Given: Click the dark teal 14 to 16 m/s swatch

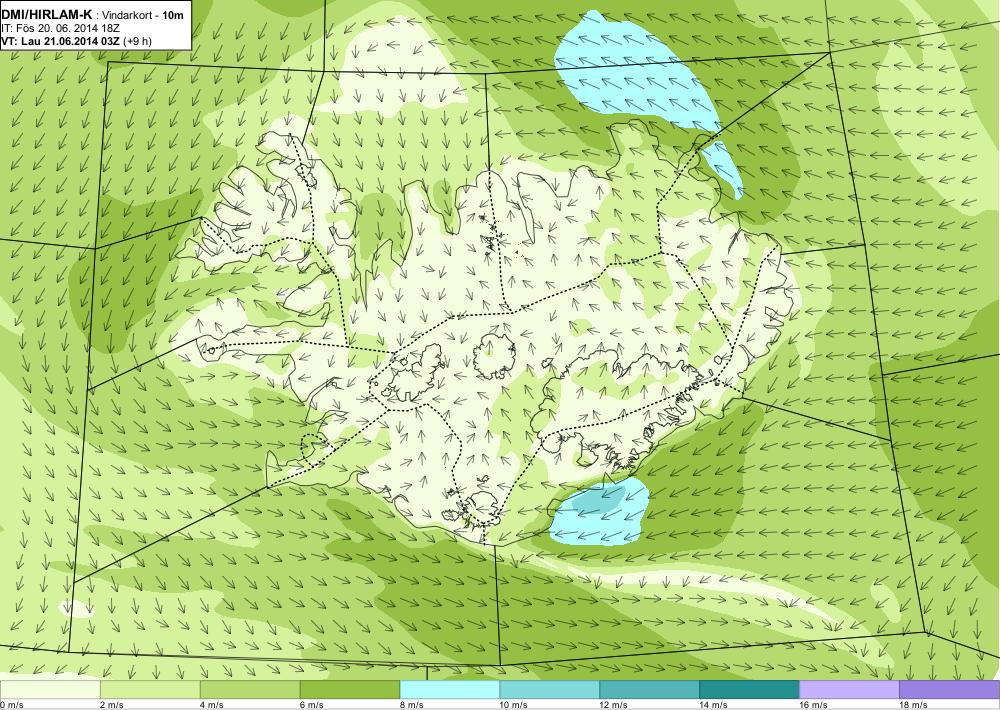Looking at the screenshot, I should coord(749,690).
